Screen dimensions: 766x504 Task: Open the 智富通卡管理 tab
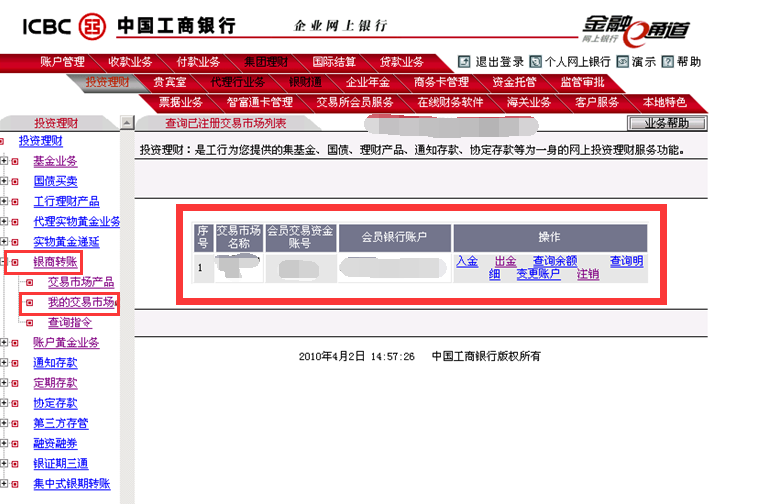[259, 102]
